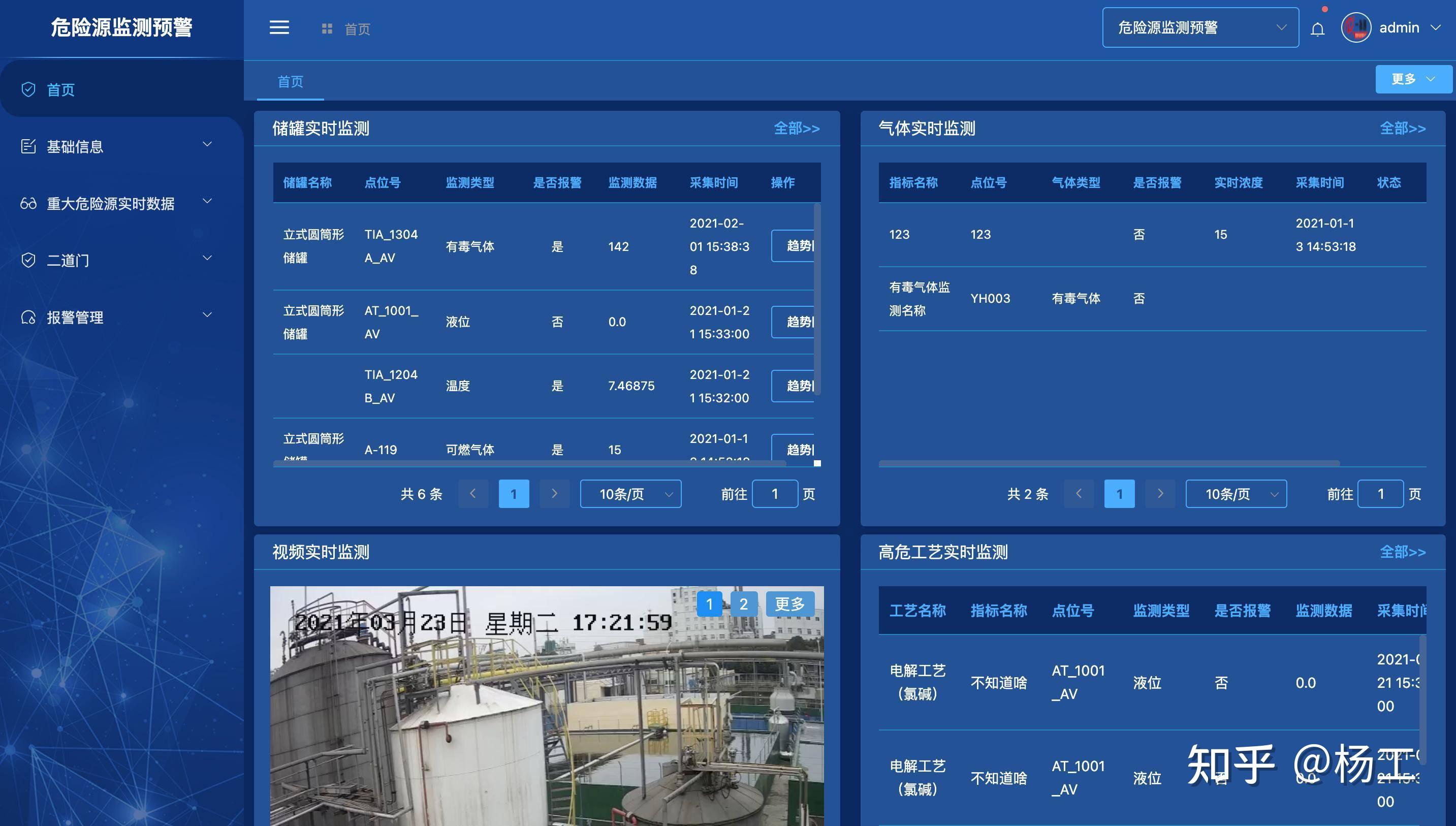Open 趋势 for TIA_1204B_AV row
The image size is (1456, 826).
(793, 386)
